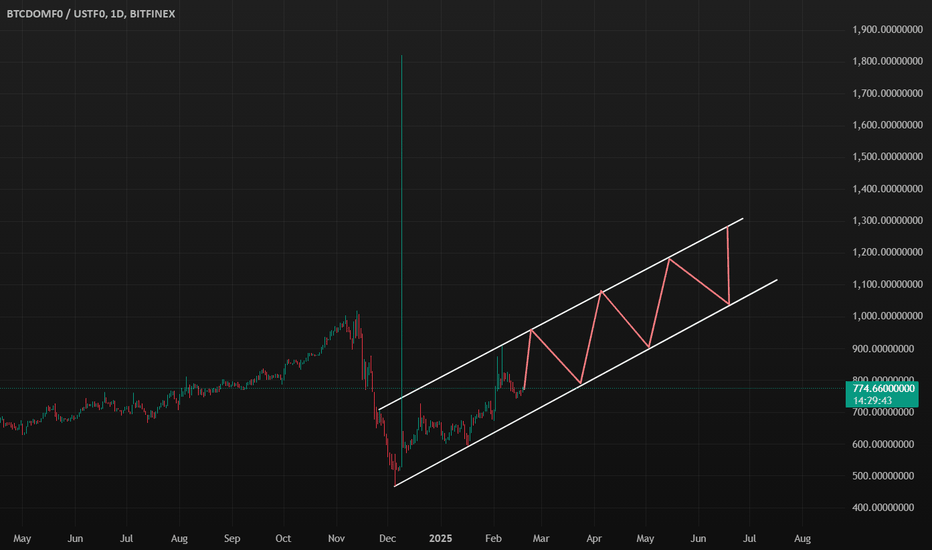The height and width of the screenshot is (550, 932).
Task: Click the 600 price axis label
Action: (883, 444)
